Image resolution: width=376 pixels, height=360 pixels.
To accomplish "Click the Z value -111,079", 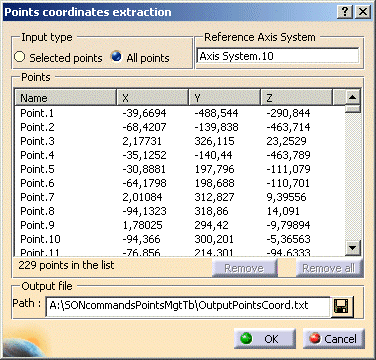I will [x=288, y=169].
